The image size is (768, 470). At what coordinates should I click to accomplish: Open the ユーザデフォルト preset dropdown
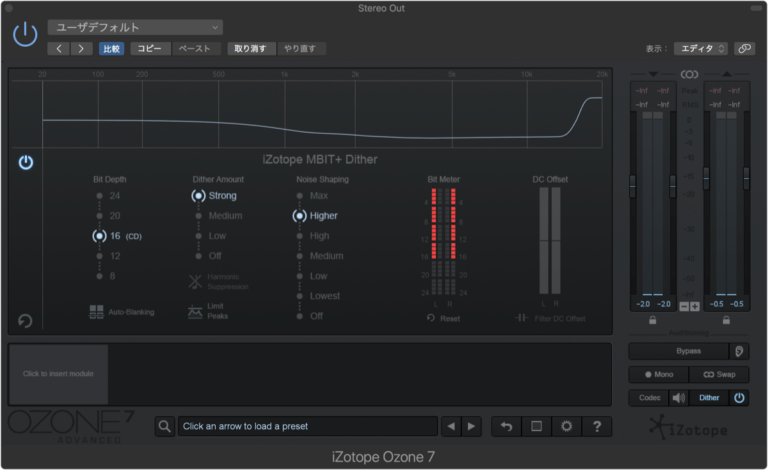[x=135, y=27]
